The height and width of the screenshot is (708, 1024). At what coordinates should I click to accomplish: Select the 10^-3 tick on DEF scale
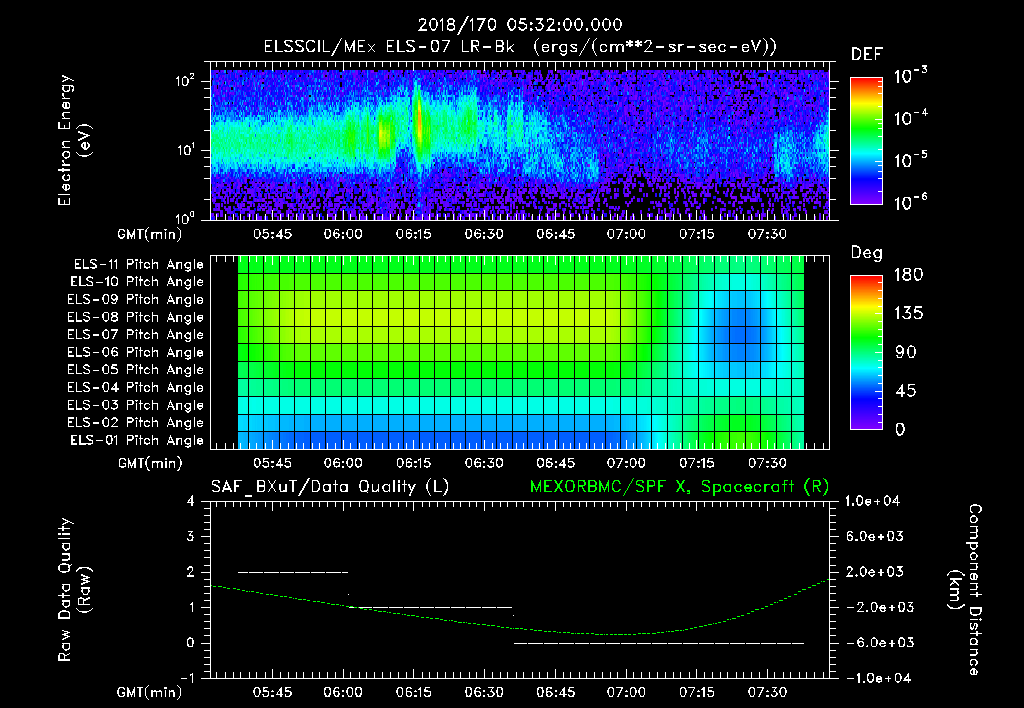pos(910,76)
